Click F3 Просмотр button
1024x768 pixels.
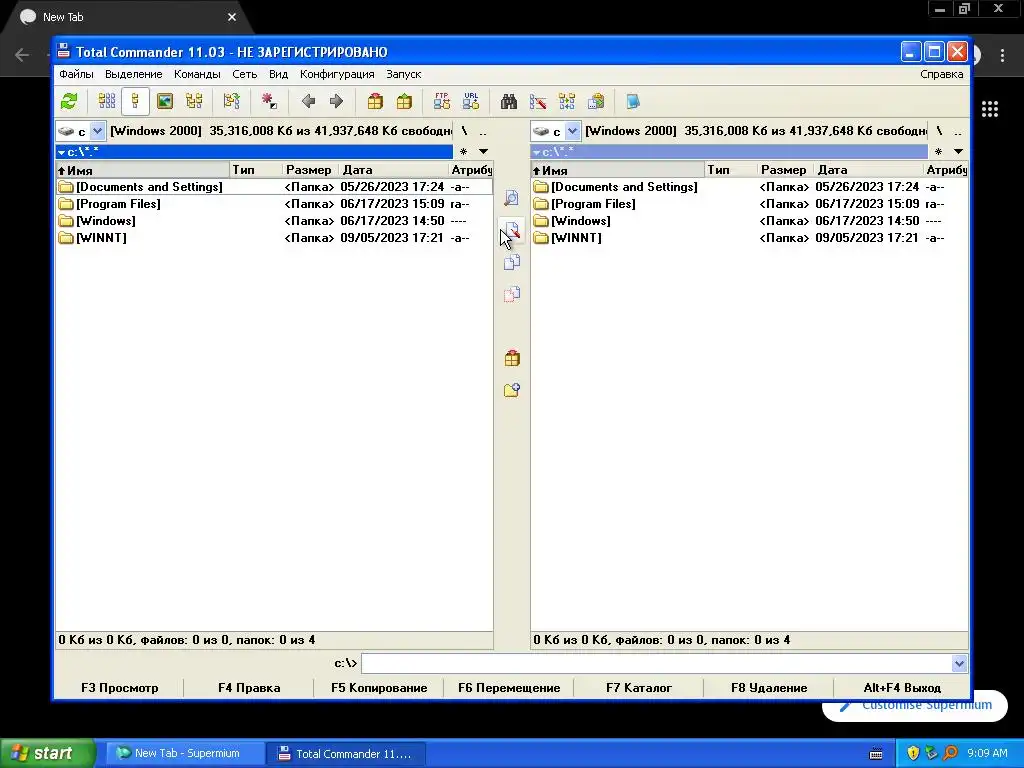click(120, 688)
